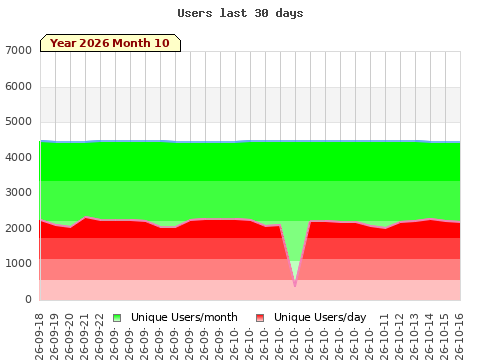Click the 26-09-22 date axis label

coord(99,337)
